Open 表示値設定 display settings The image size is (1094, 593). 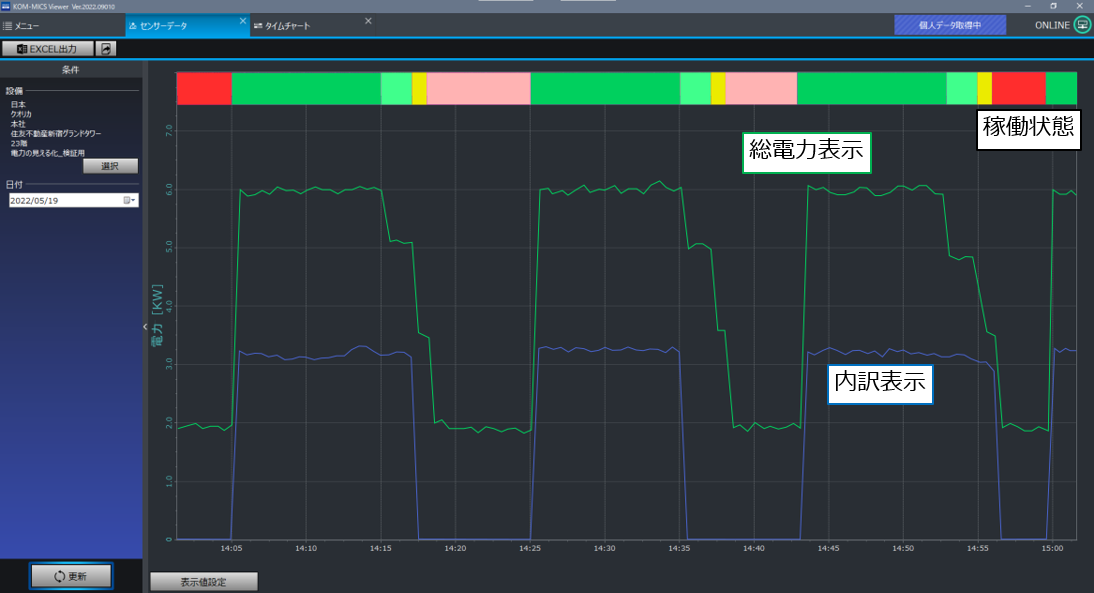tap(204, 582)
